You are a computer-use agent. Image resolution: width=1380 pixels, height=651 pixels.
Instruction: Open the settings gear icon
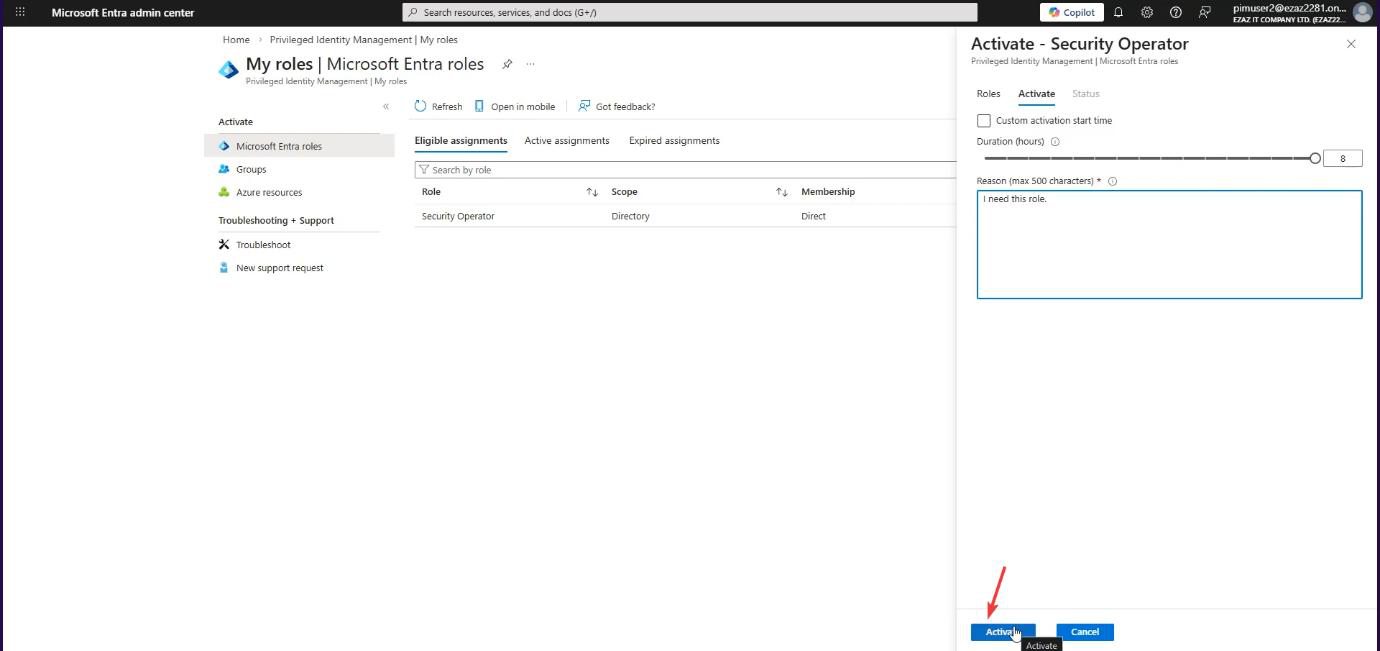1147,12
